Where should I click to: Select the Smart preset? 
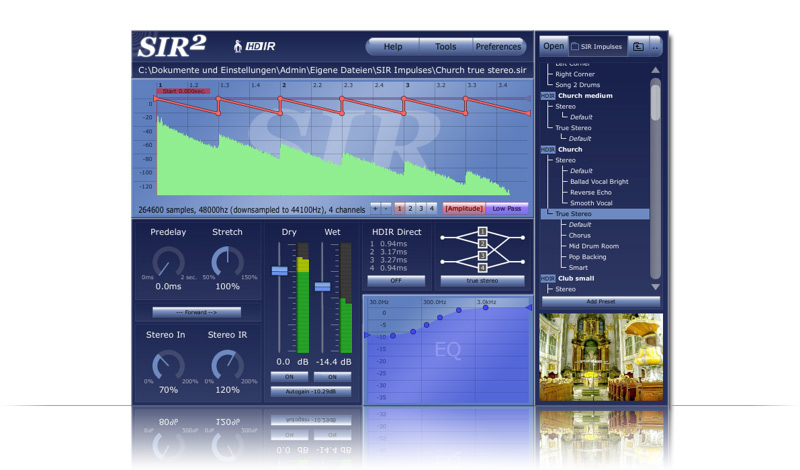(x=578, y=268)
